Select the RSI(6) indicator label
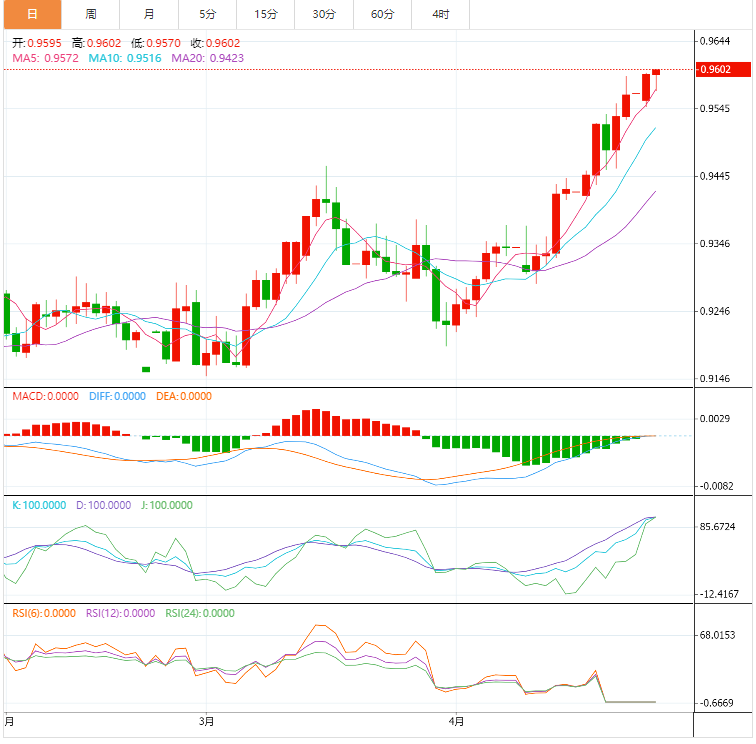Screen dimensions: 756x744 click(43, 614)
